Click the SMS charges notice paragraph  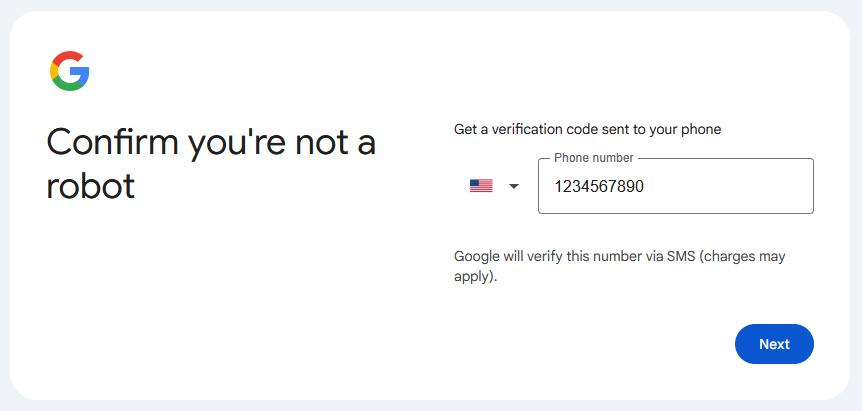[620, 266]
